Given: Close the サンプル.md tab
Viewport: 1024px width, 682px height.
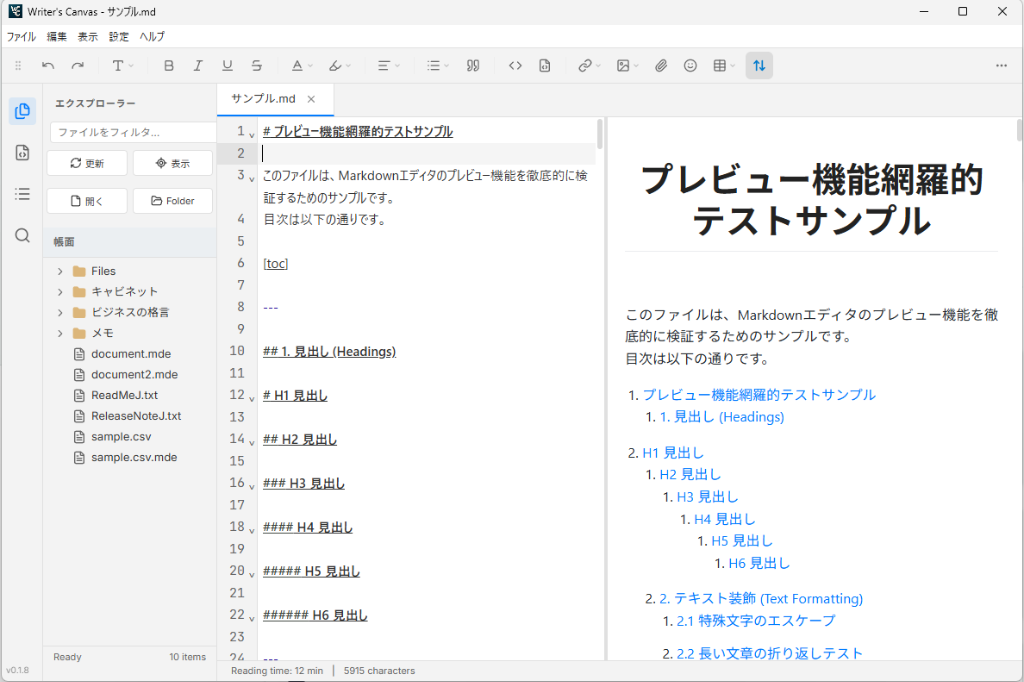Looking at the screenshot, I should point(312,99).
